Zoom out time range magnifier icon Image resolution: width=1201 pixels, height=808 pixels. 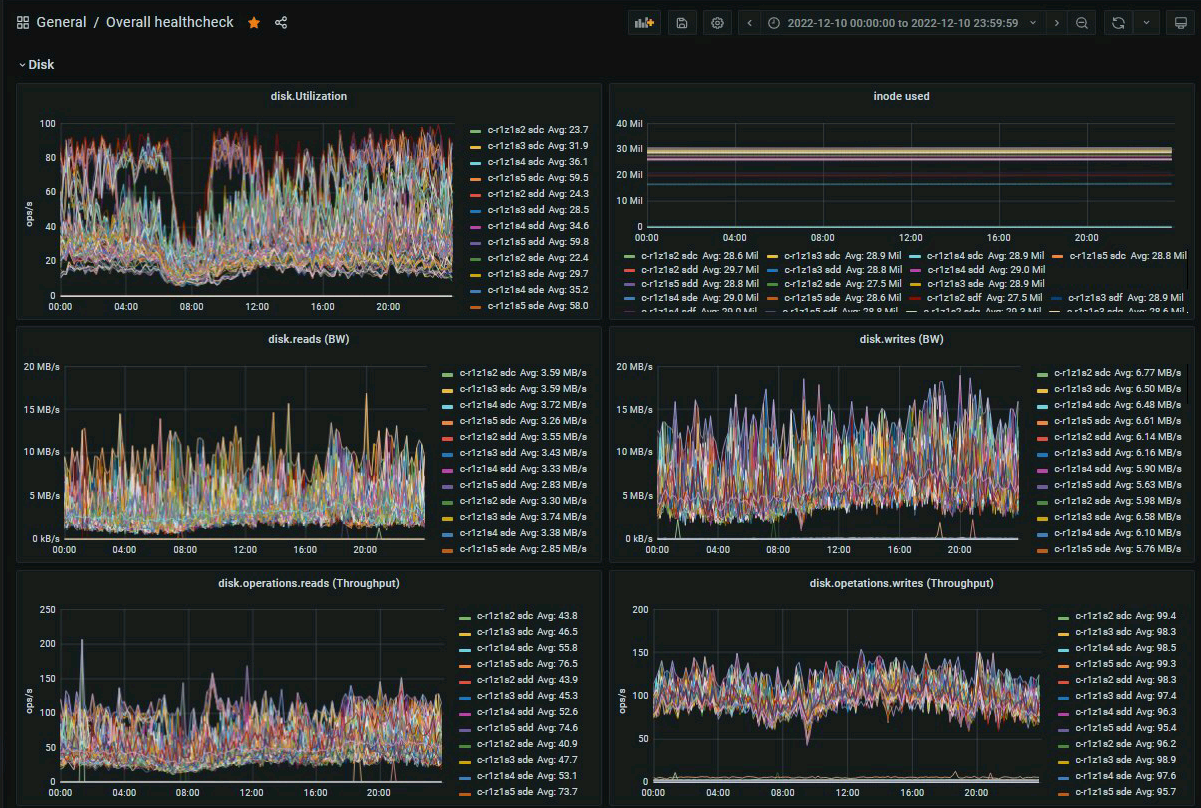pos(1082,23)
